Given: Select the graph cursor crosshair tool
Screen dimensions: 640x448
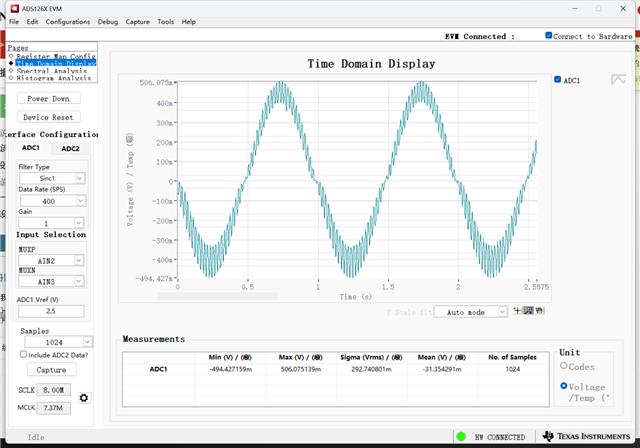Looking at the screenshot, I should pyautogui.click(x=517, y=310).
